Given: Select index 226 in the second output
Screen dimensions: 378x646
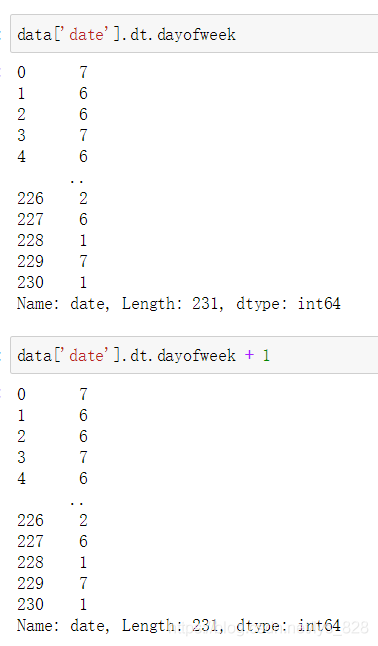Looking at the screenshot, I should click(31, 520).
